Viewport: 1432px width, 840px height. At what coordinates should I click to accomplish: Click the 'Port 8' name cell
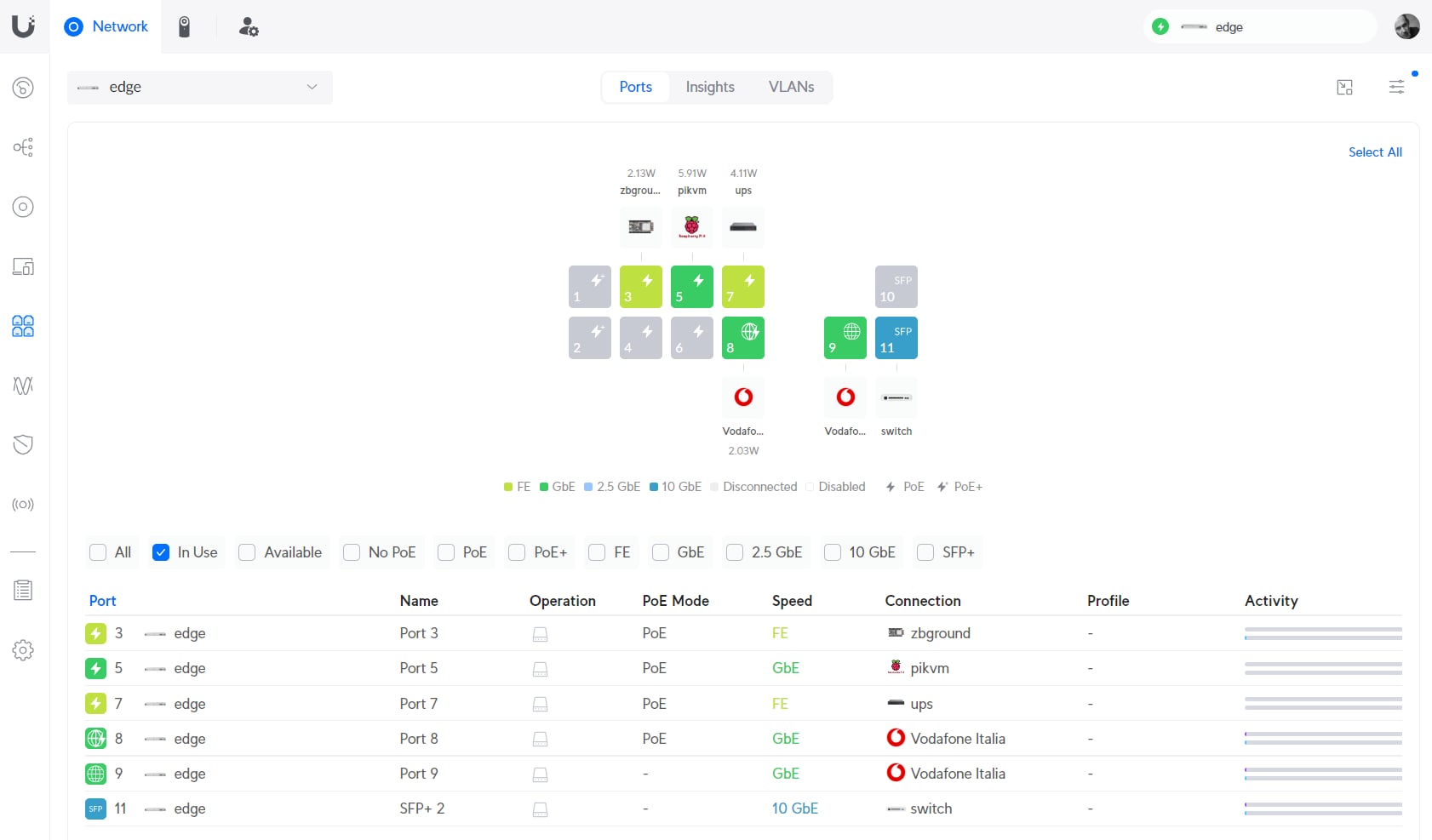point(419,739)
